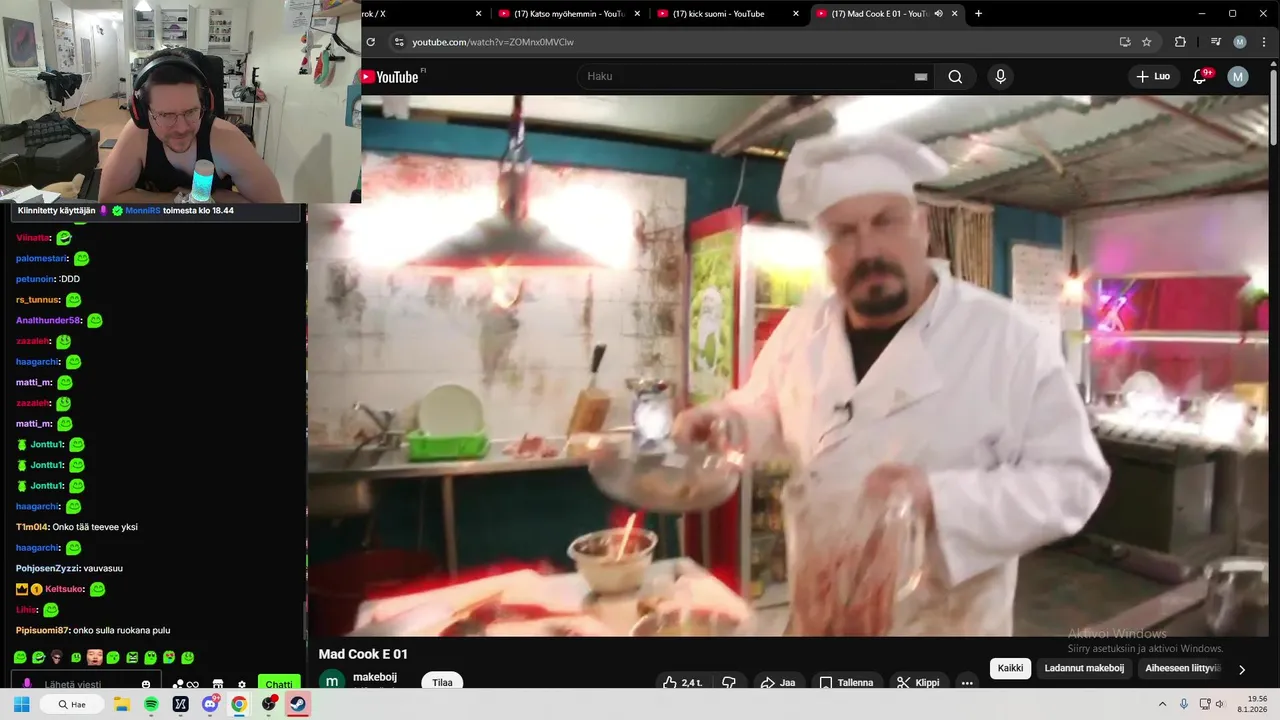Start voice search with microphone
The height and width of the screenshot is (720, 1280).
coord(1000,77)
